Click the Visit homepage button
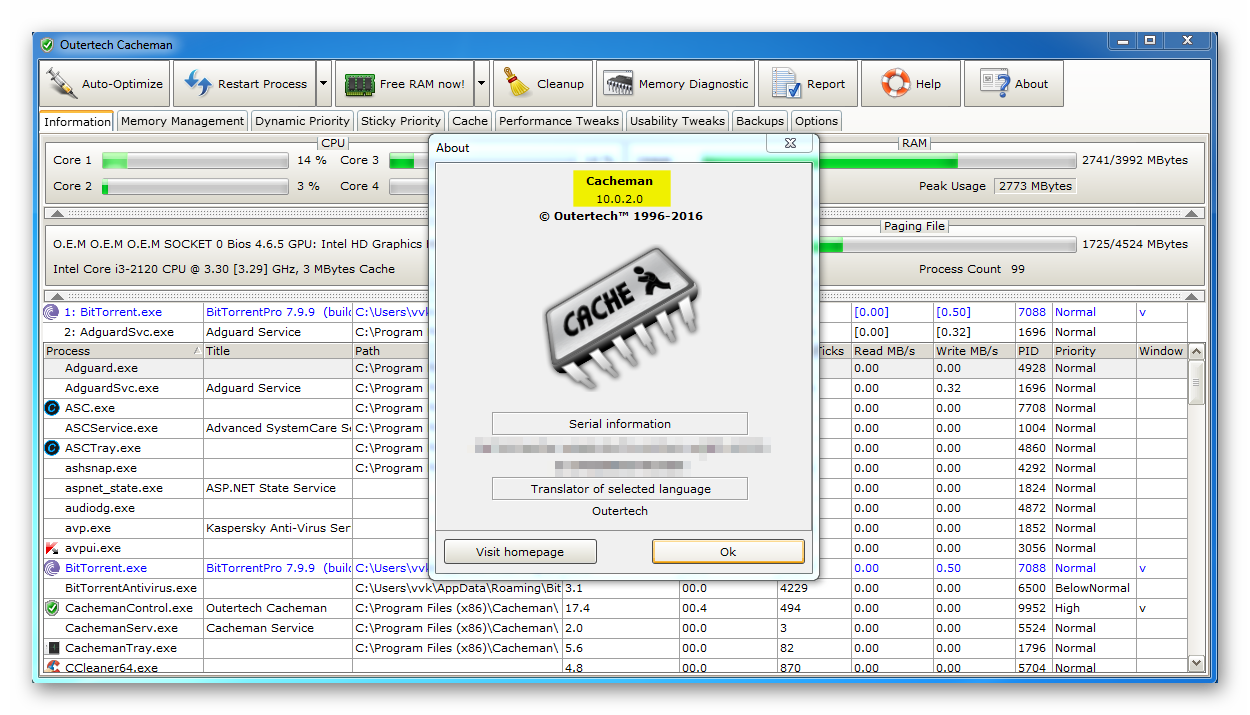The width and height of the screenshot is (1250, 715). coord(520,552)
